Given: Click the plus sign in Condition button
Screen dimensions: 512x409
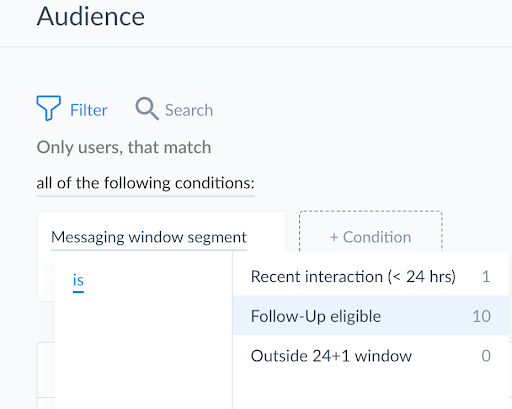Looking at the screenshot, I should (x=334, y=237).
